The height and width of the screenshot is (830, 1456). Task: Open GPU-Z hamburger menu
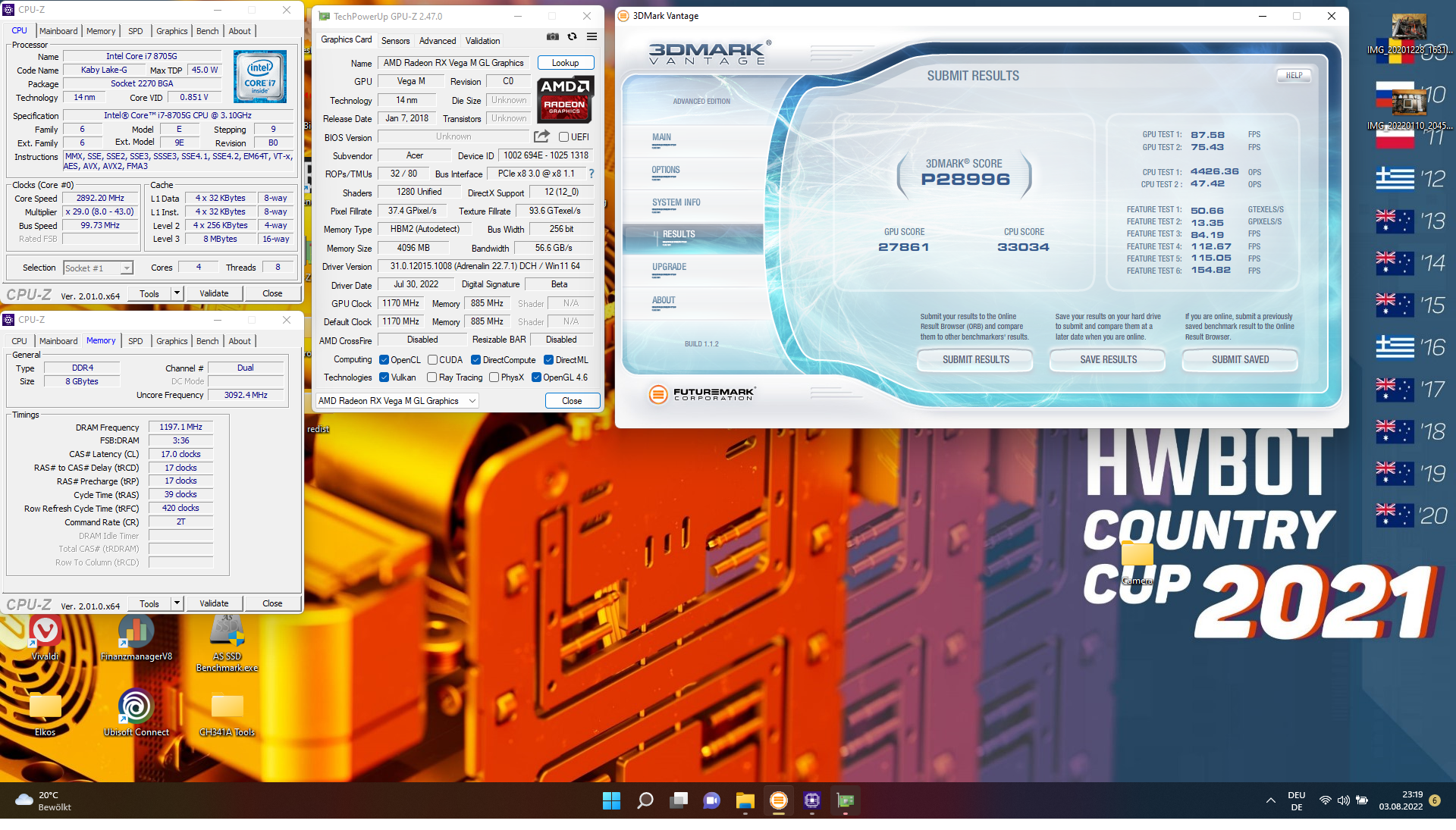tap(591, 36)
